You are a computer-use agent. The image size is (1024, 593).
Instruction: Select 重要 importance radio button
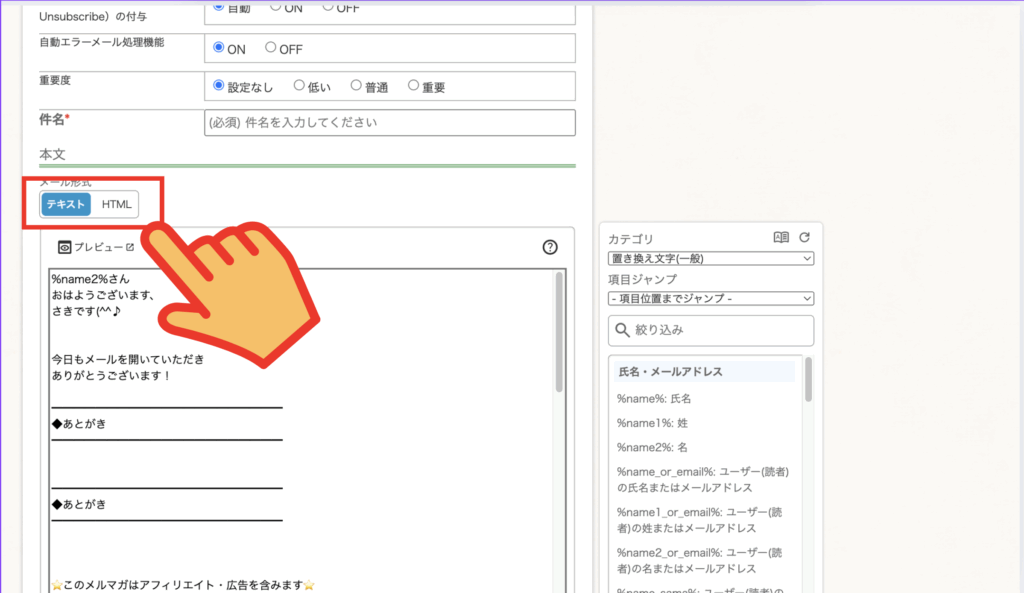414,86
